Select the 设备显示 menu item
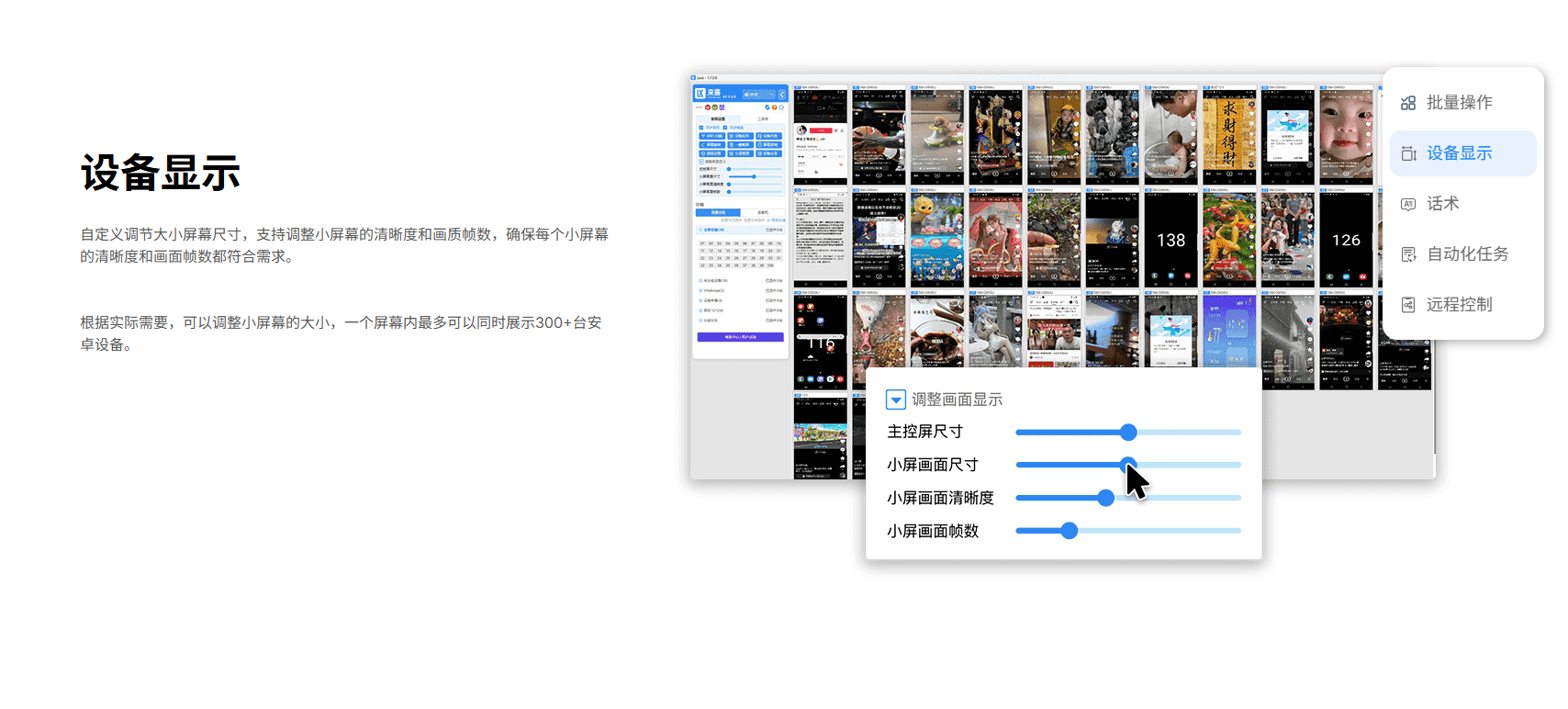 (x=1462, y=153)
